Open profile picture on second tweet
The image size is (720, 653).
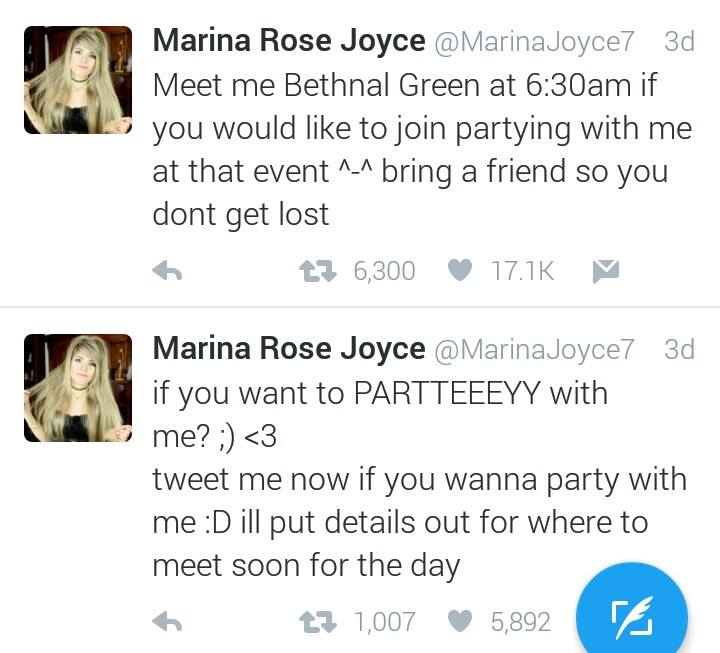77,388
